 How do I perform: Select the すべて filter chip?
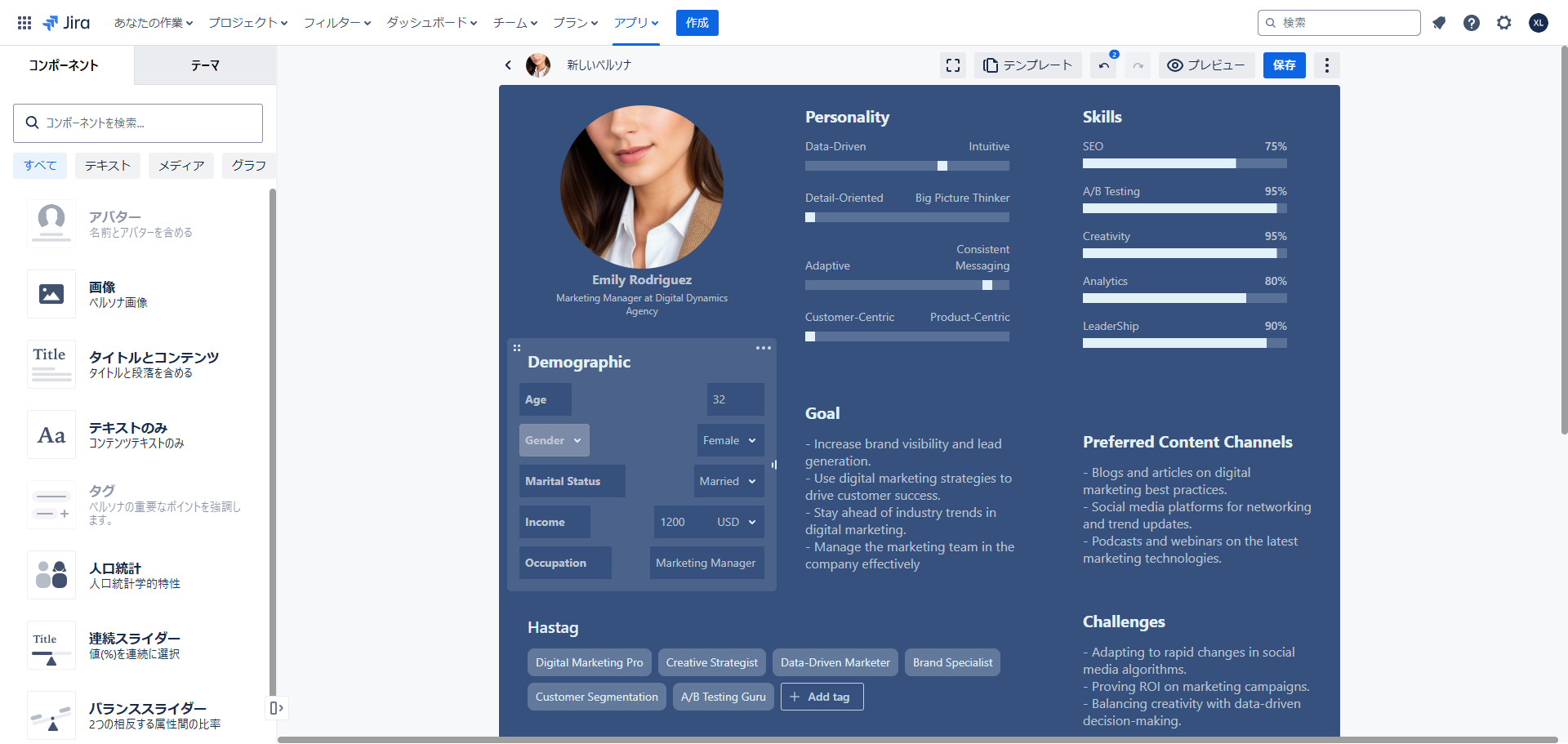pos(40,166)
